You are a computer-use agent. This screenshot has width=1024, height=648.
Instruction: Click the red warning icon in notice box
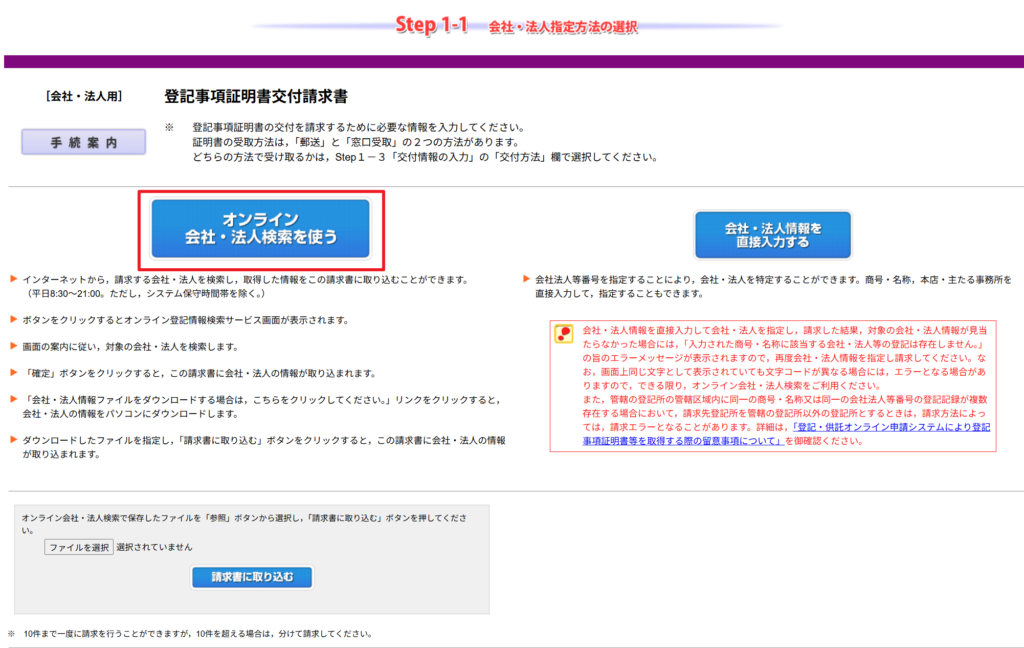pyautogui.click(x=564, y=334)
